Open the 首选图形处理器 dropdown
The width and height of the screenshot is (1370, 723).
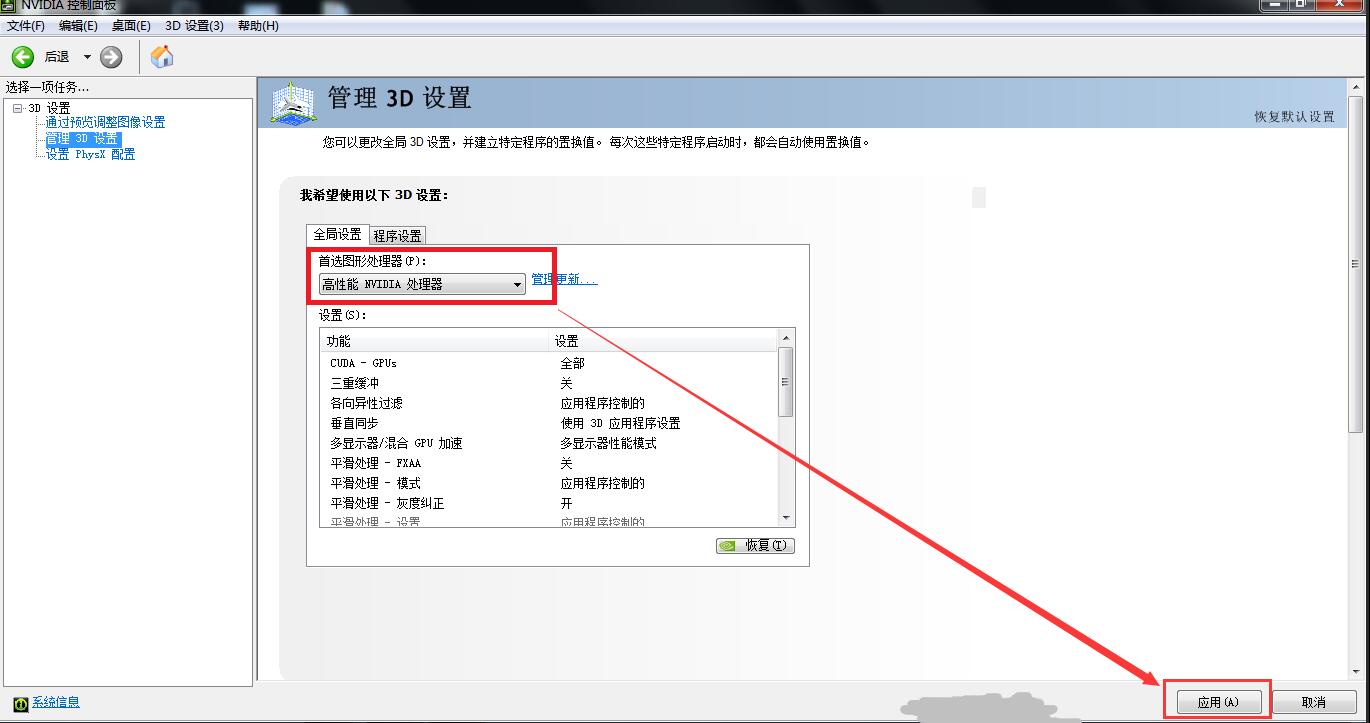click(422, 284)
